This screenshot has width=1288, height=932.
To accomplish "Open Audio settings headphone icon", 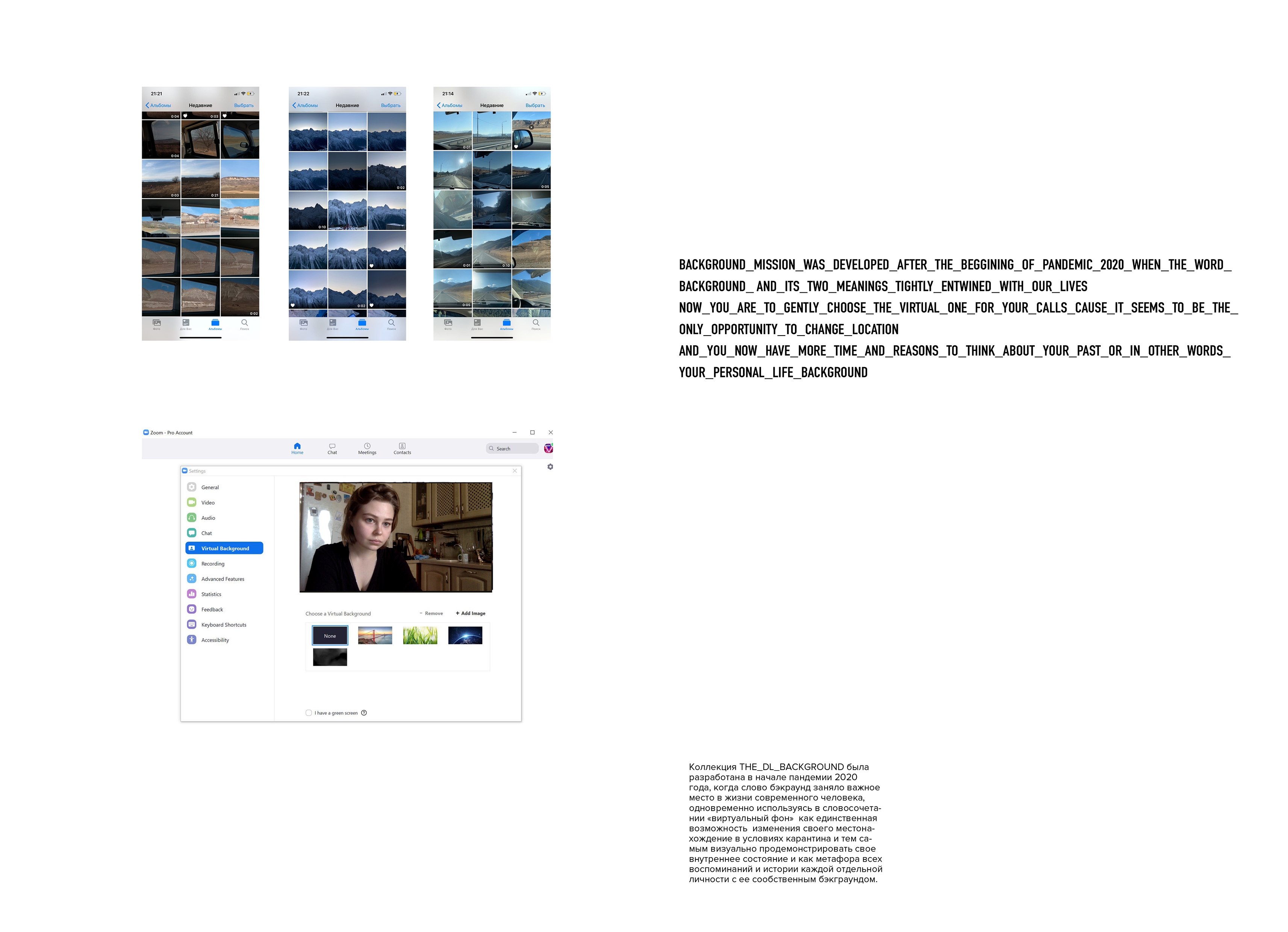I will tap(192, 518).
